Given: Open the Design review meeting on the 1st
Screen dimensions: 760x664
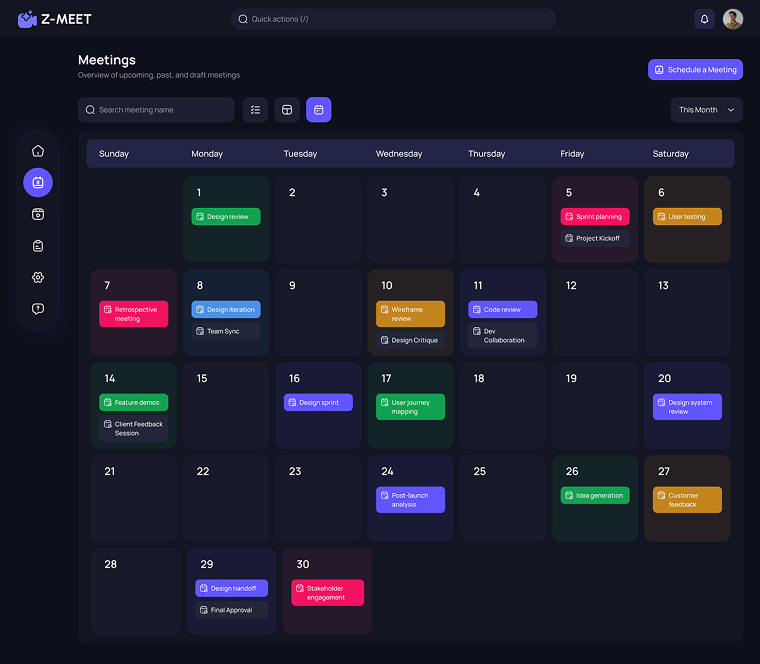Looking at the screenshot, I should pyautogui.click(x=226, y=216).
